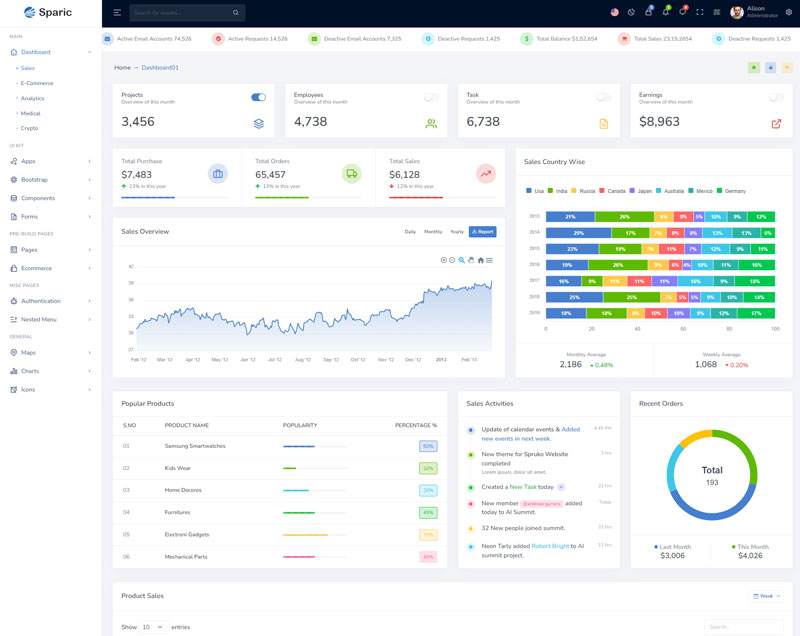Select E-Commerce in the sidebar
This screenshot has height=636, width=800.
pos(37,83)
